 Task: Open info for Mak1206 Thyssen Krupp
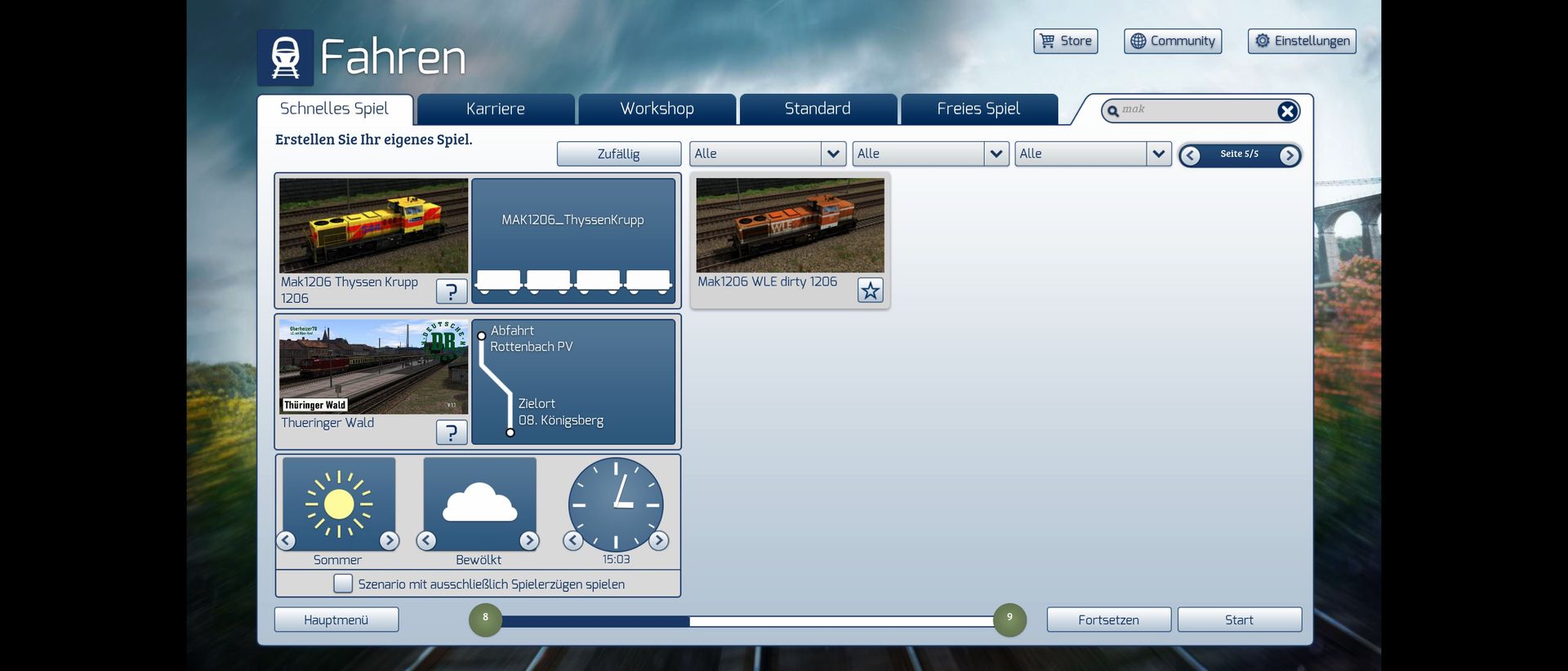452,291
